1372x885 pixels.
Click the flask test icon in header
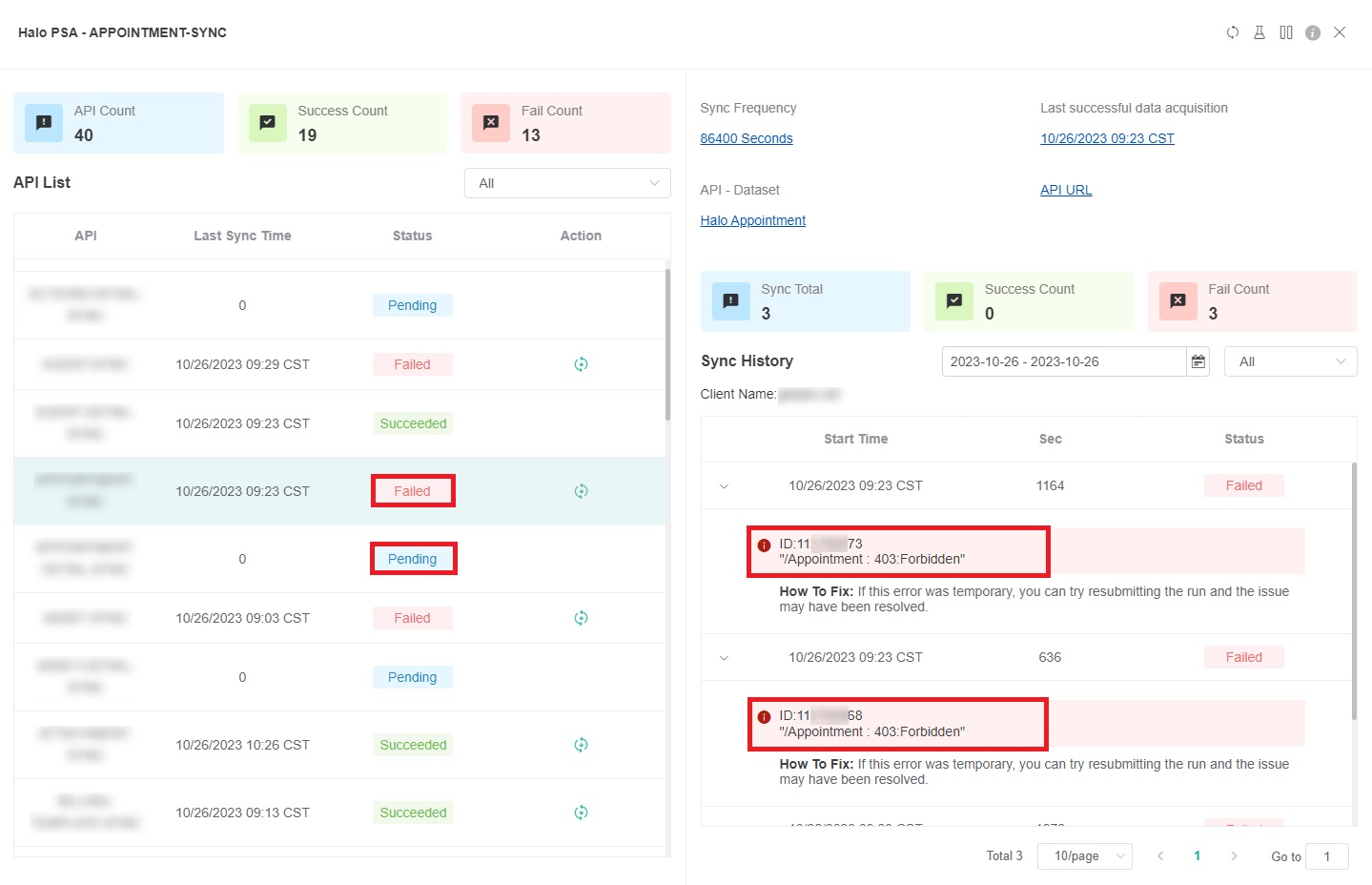click(1259, 32)
